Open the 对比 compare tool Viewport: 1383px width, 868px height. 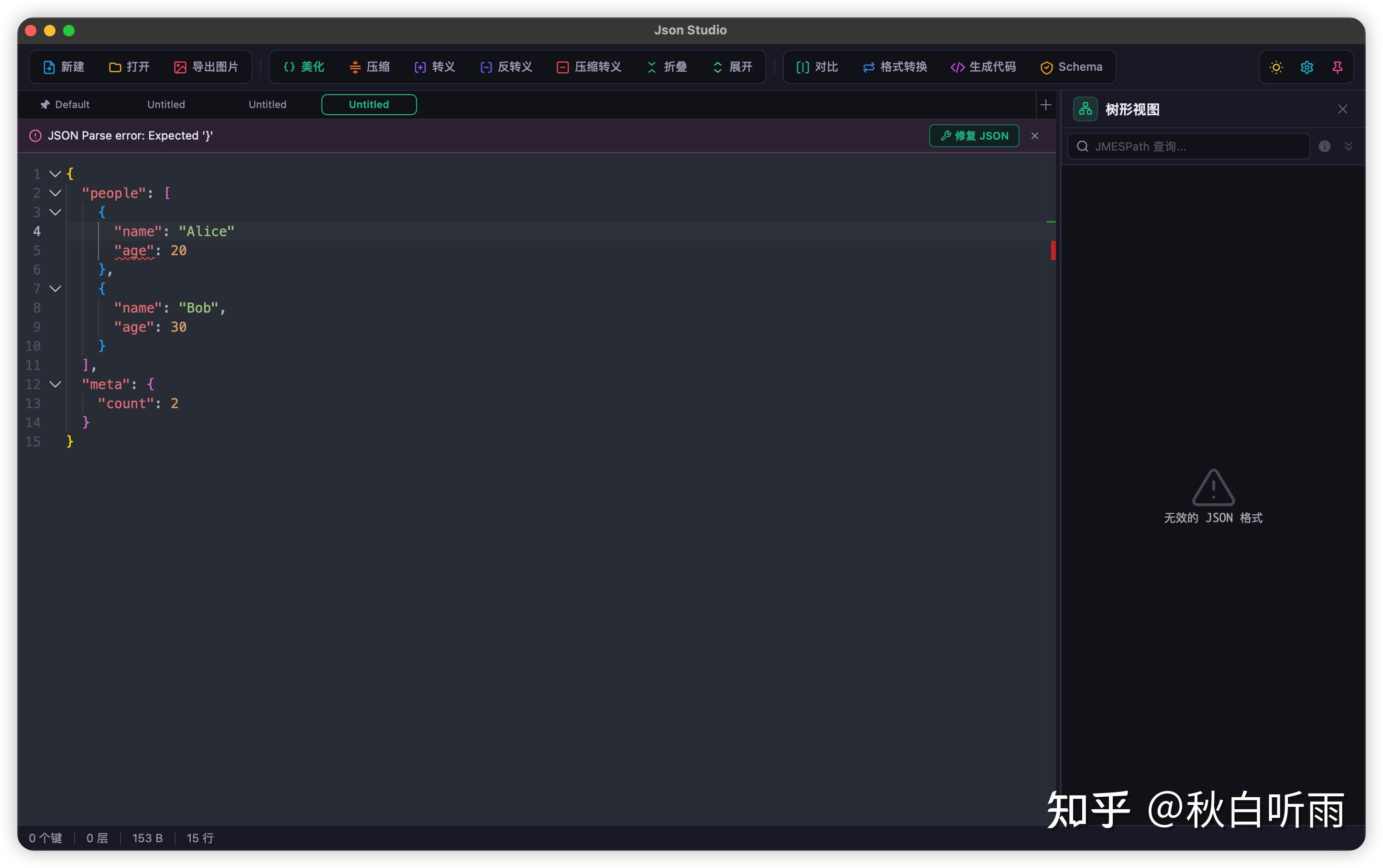coord(817,67)
